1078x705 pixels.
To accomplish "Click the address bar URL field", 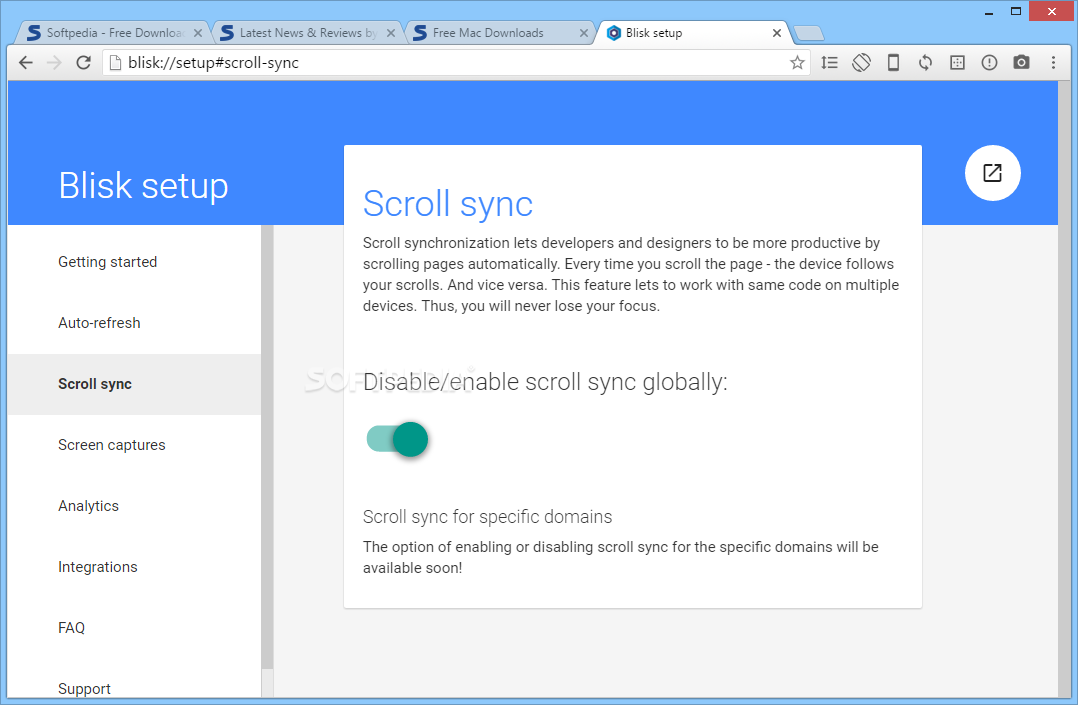I will (x=454, y=63).
